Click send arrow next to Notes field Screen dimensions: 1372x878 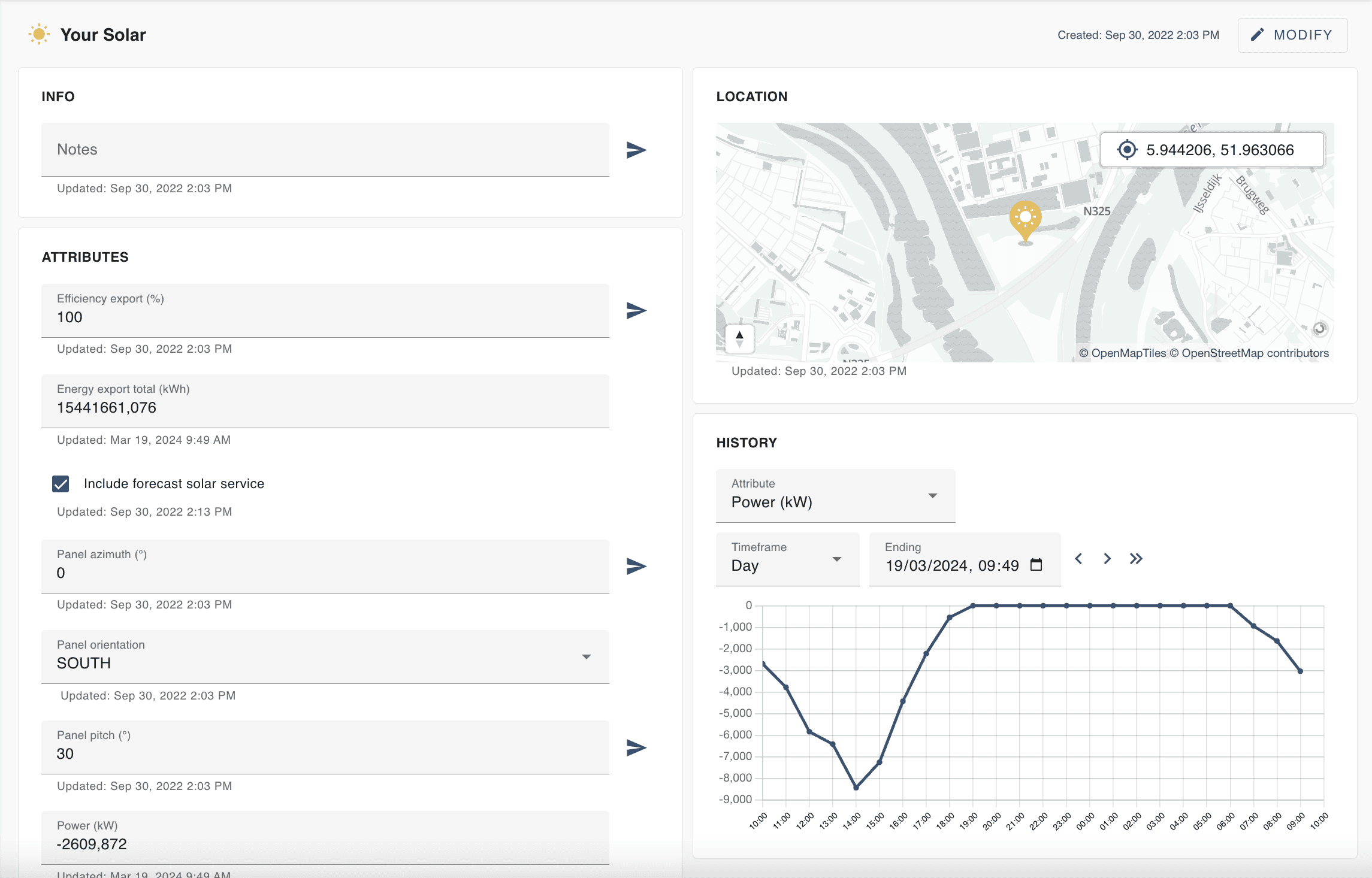[x=636, y=150]
